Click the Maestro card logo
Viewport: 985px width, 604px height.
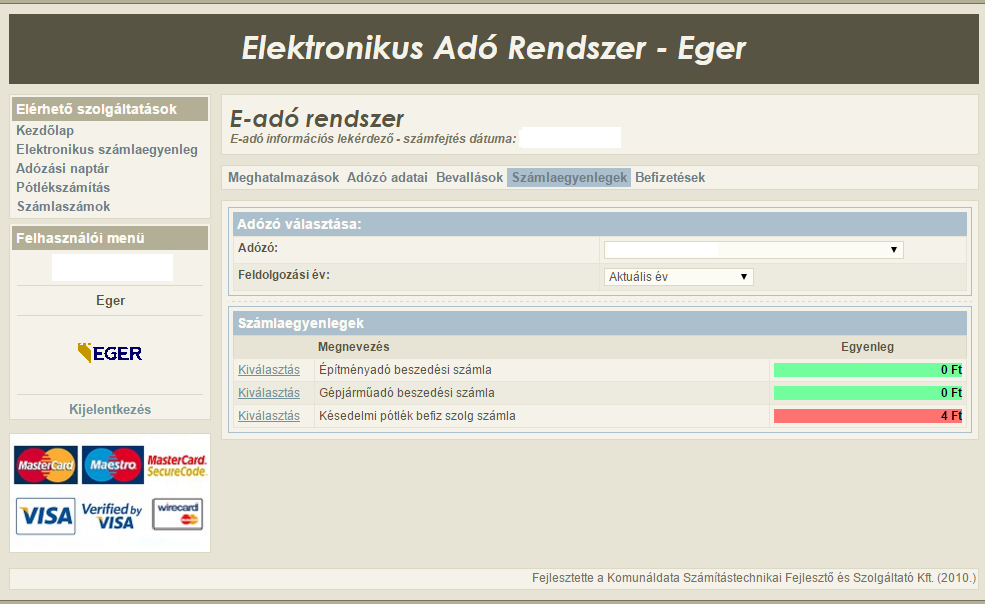point(112,465)
